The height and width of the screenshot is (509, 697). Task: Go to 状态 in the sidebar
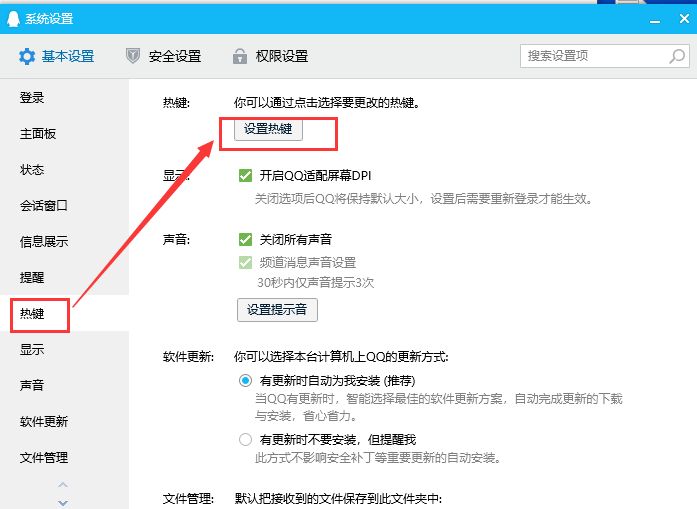[32, 169]
